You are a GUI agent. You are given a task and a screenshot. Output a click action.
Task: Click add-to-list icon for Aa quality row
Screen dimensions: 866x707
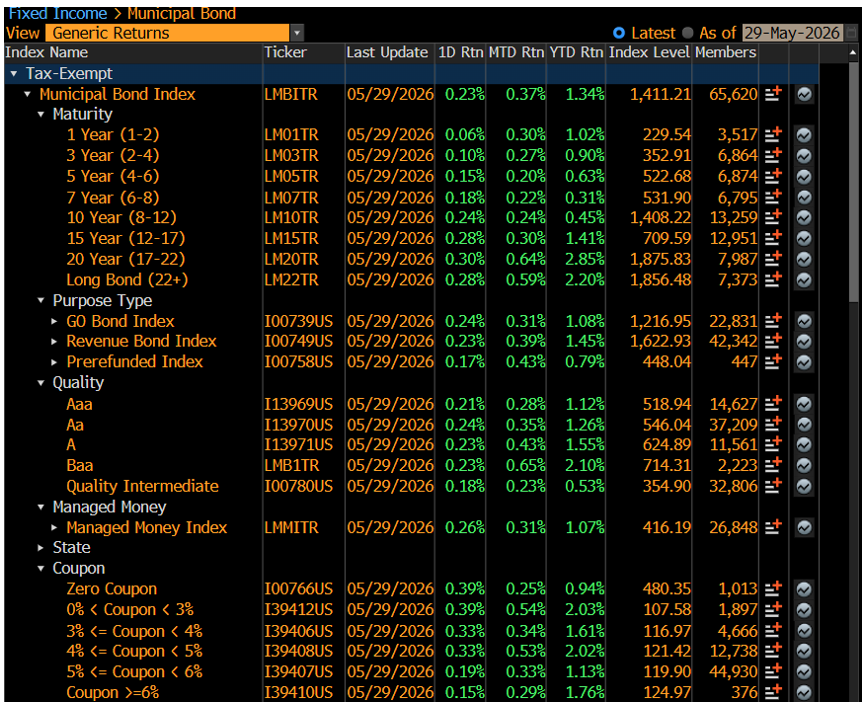coord(773,424)
